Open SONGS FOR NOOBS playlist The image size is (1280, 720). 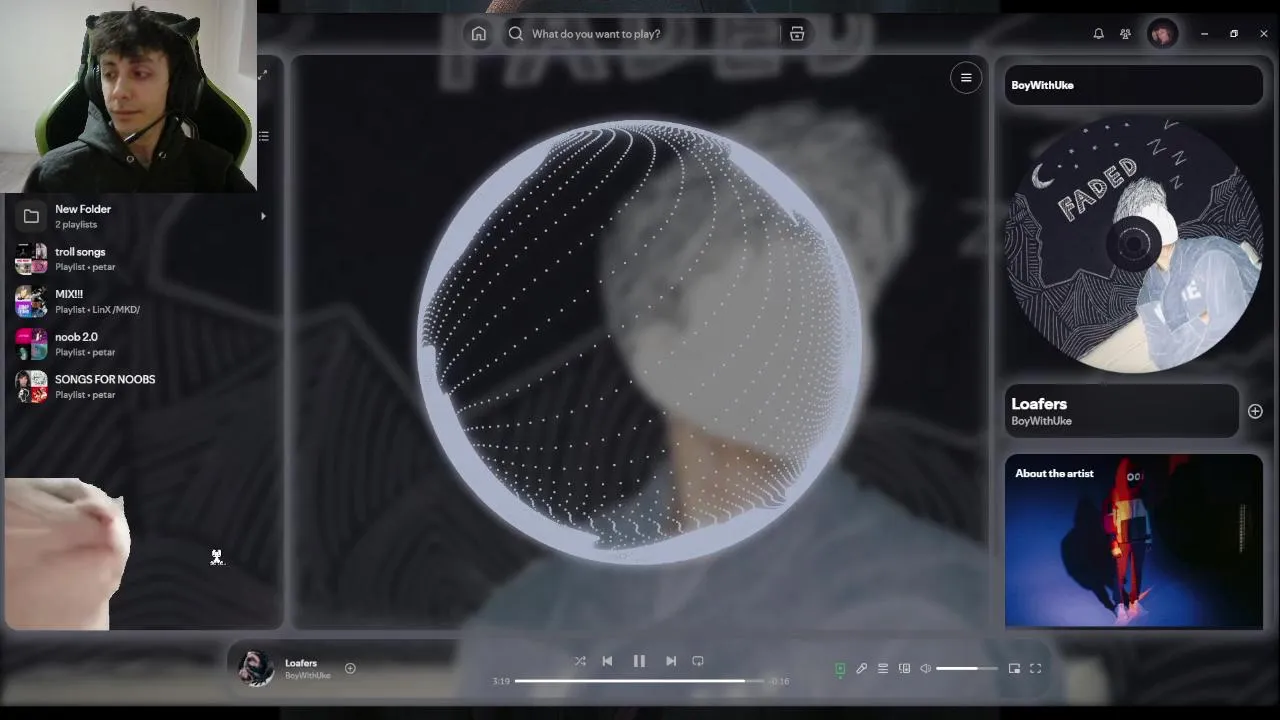[140, 386]
